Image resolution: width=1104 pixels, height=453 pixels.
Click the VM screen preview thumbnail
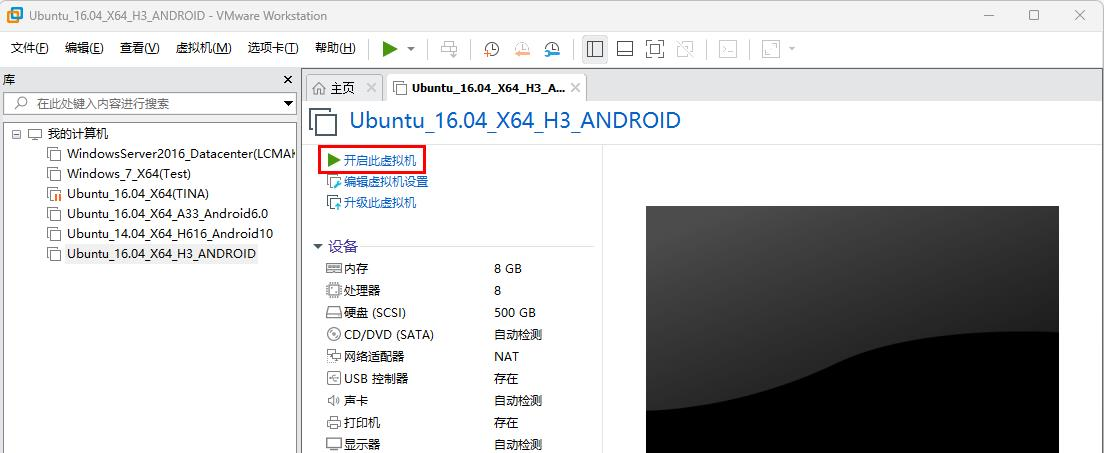[852, 329]
